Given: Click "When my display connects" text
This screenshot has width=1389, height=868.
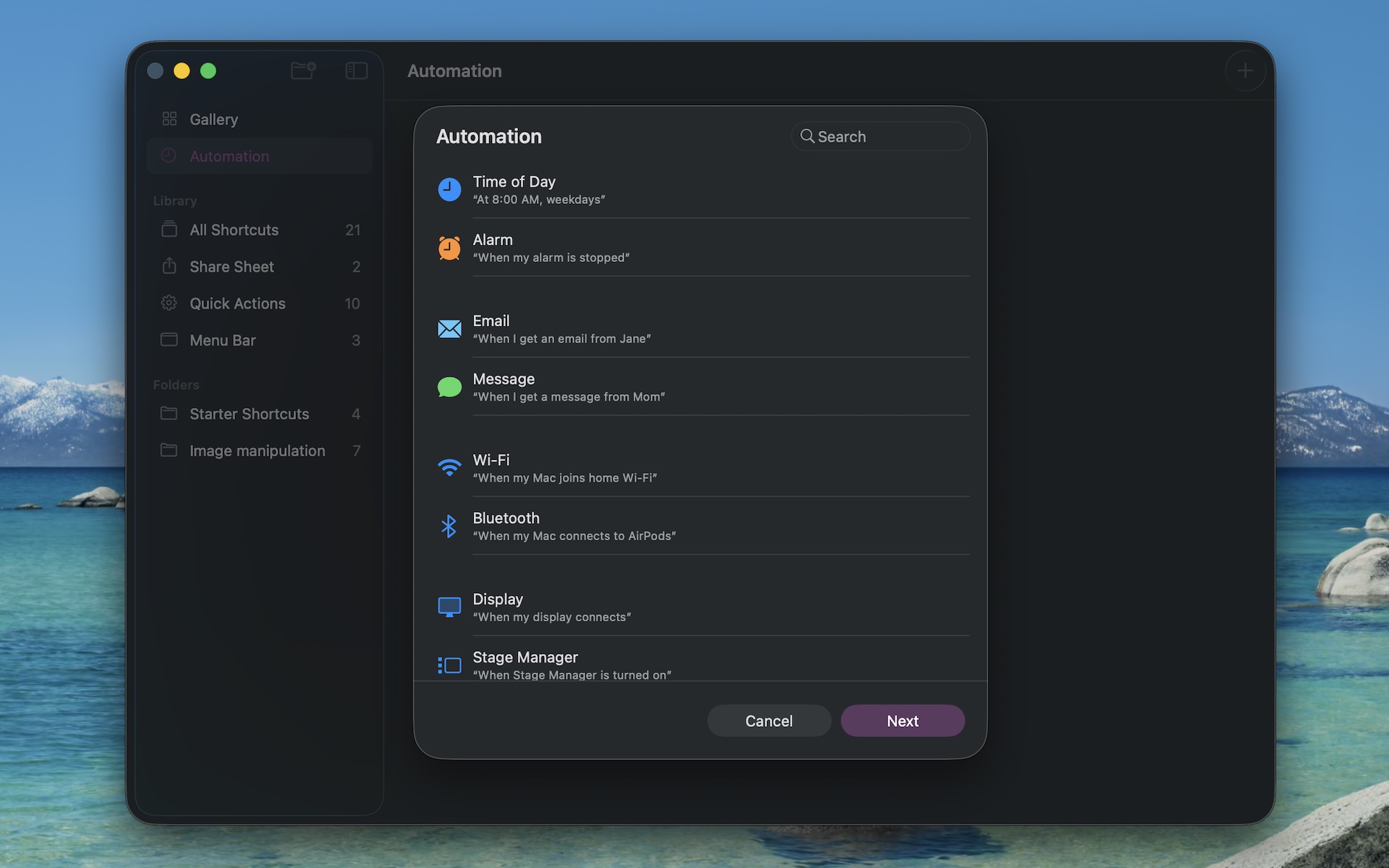Looking at the screenshot, I should [552, 617].
